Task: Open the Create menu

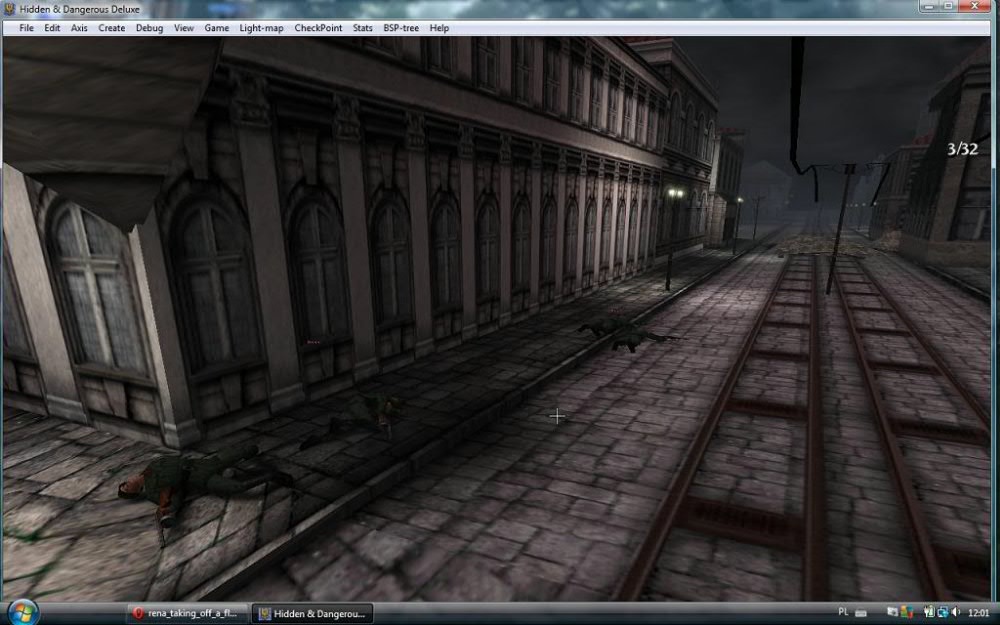Action: (x=112, y=28)
